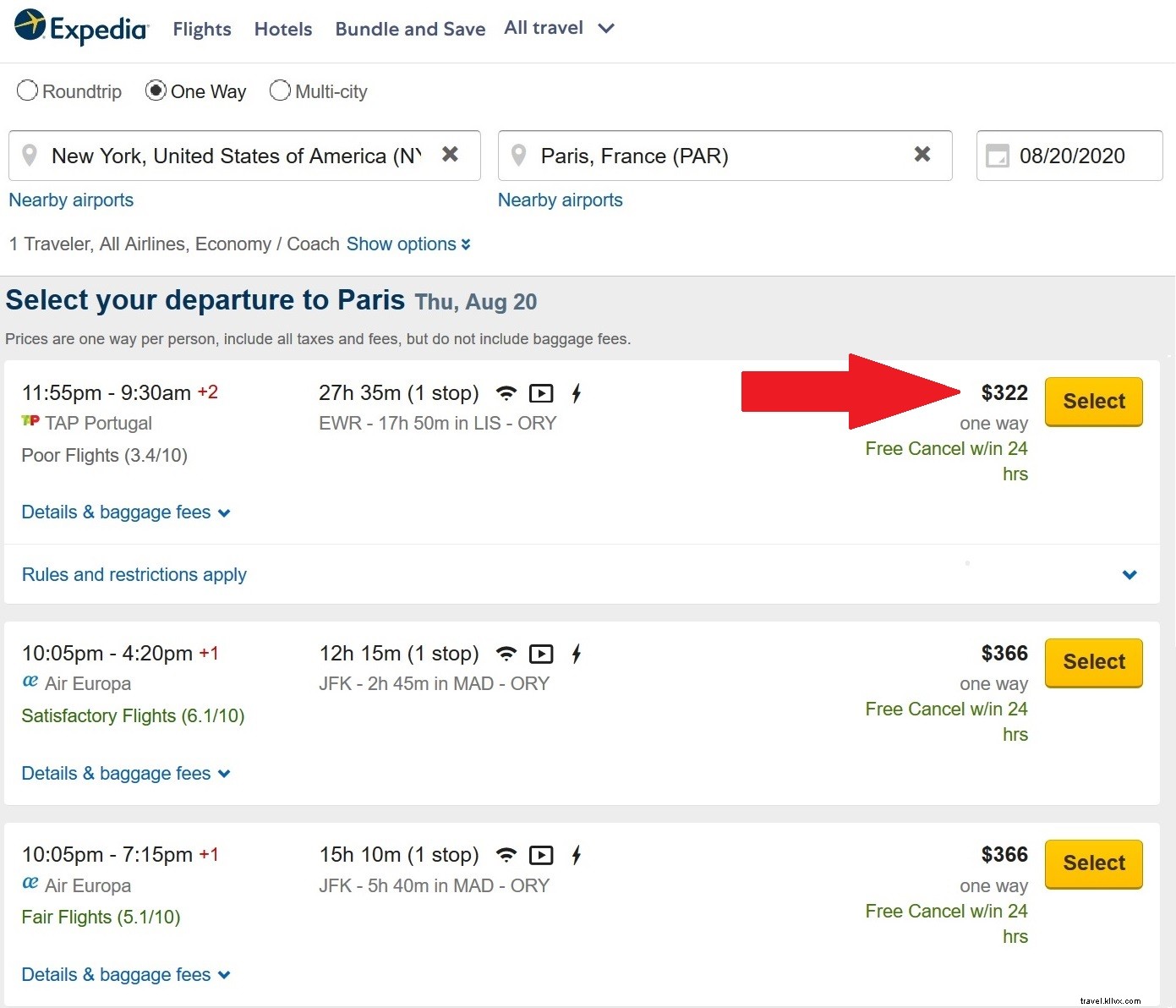Expand the All travel dropdown

pos(558,28)
